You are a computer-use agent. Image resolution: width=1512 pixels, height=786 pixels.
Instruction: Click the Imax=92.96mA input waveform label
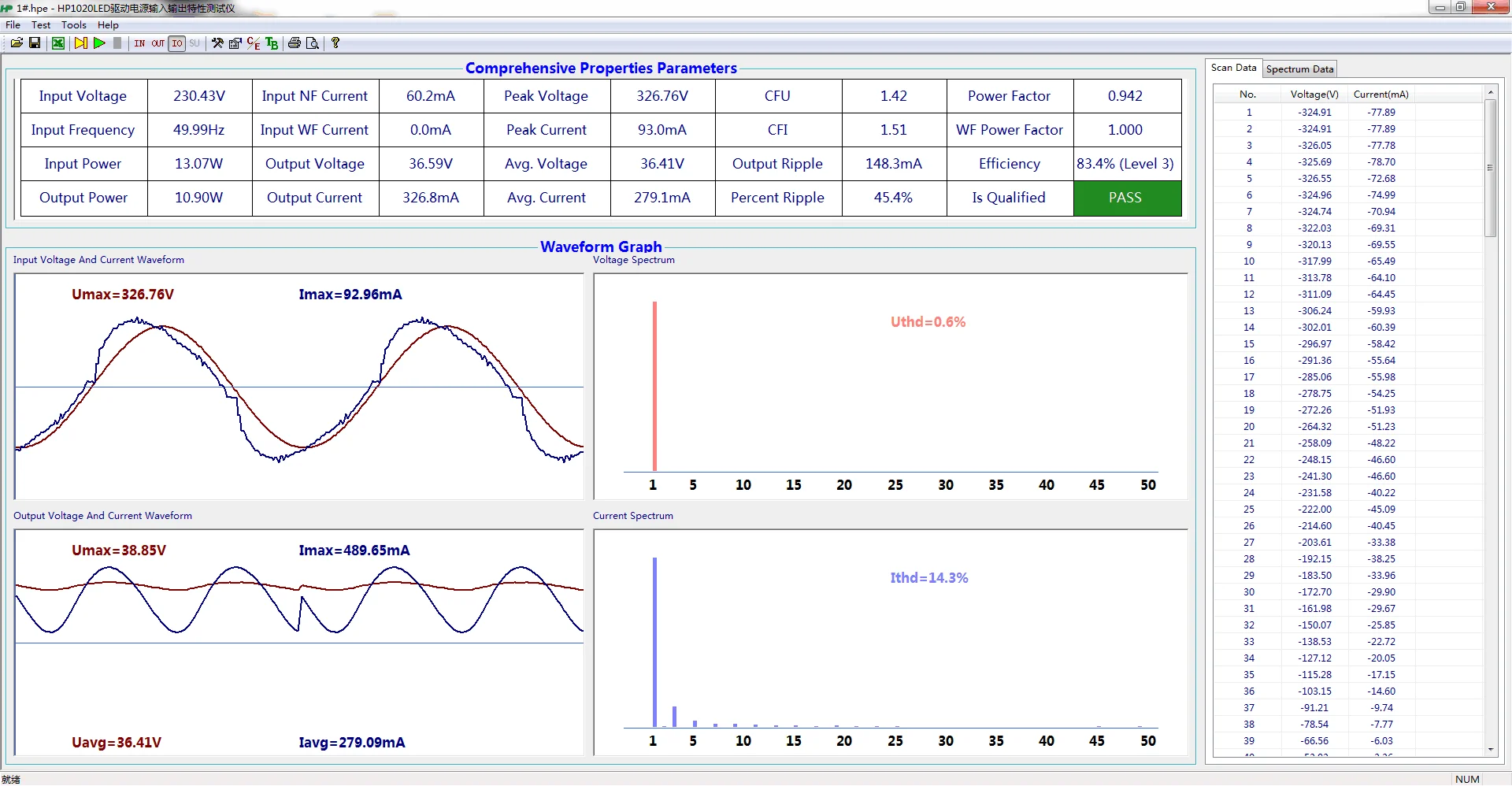350,295
